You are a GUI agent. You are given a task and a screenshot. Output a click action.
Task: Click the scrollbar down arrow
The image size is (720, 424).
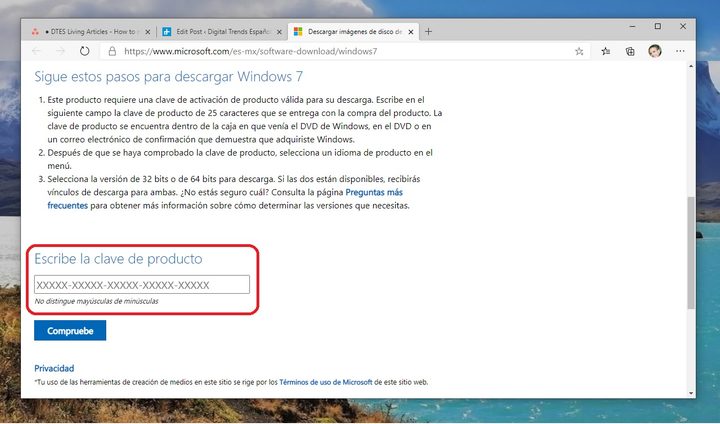pos(691,393)
